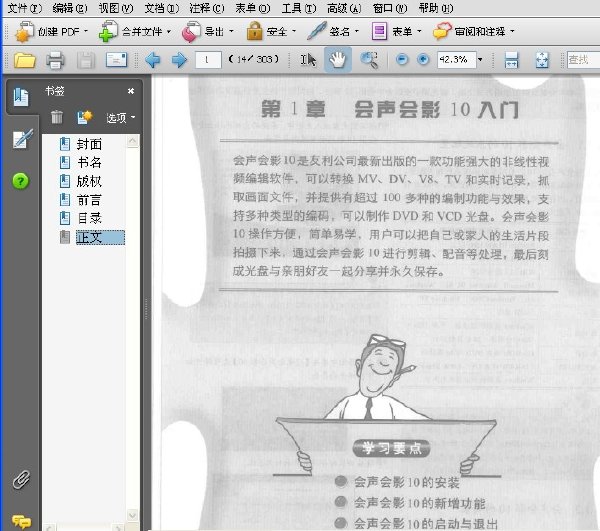This screenshot has width=600, height=531.
Task: Click the 导出 icon
Action: [x=191, y=32]
